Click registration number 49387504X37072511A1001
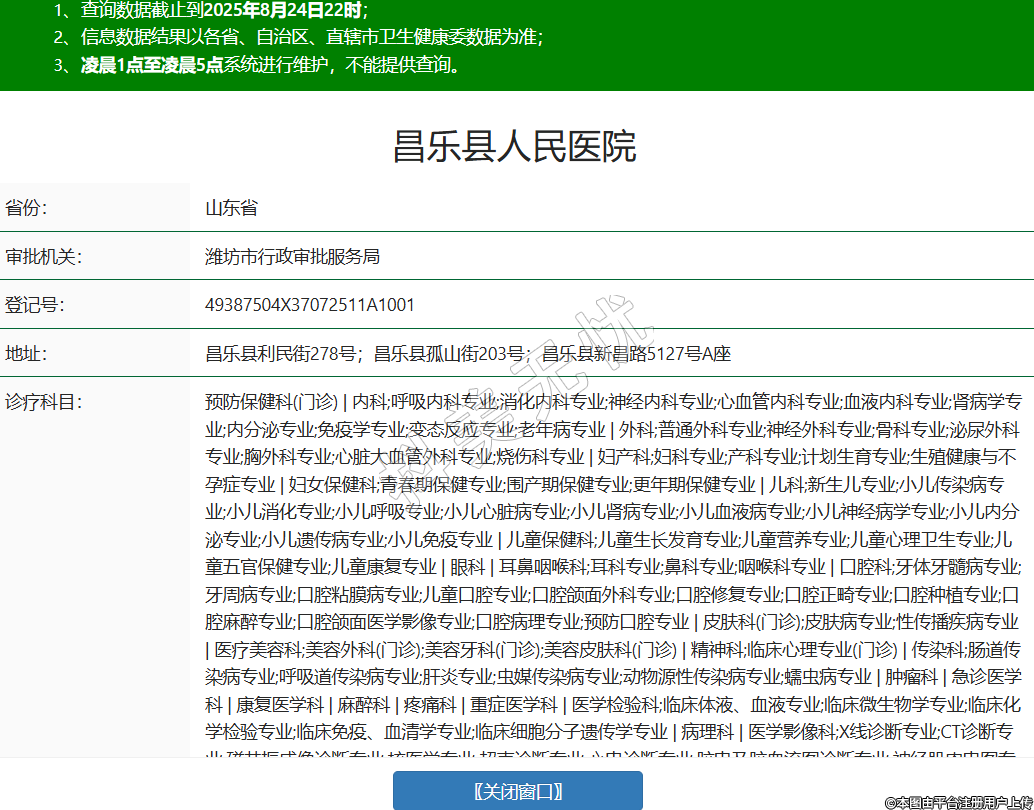1034x810 pixels. pyautogui.click(x=309, y=305)
